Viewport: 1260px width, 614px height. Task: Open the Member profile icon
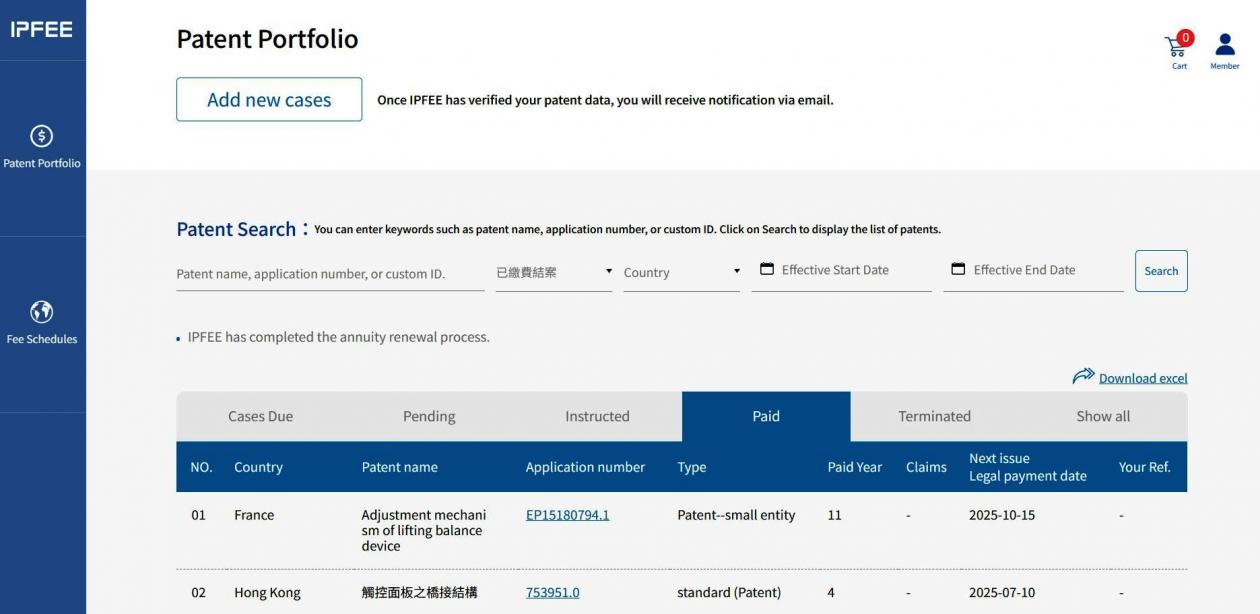click(1224, 45)
